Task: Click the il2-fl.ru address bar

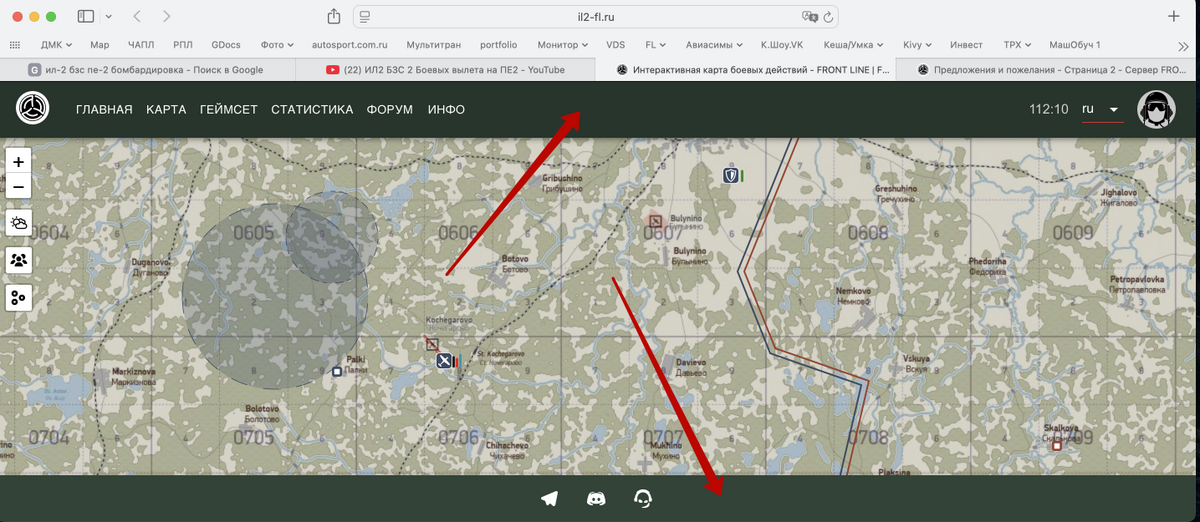Action: tap(600, 16)
